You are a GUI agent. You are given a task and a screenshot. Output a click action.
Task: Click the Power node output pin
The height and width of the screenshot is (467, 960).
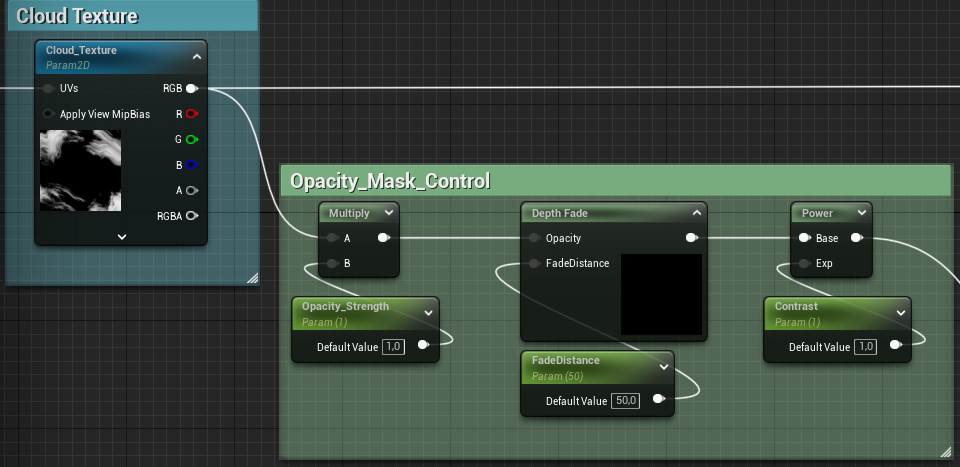pyautogui.click(x=857, y=237)
